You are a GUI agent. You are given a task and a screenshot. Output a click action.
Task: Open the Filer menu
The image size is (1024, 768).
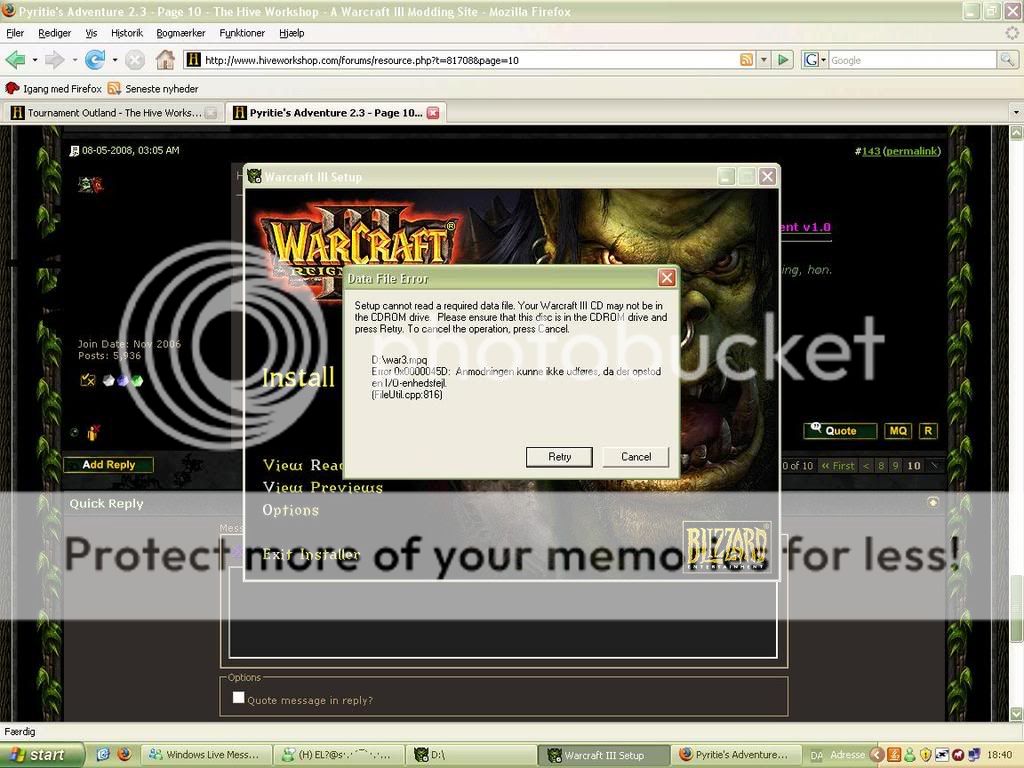coord(14,33)
